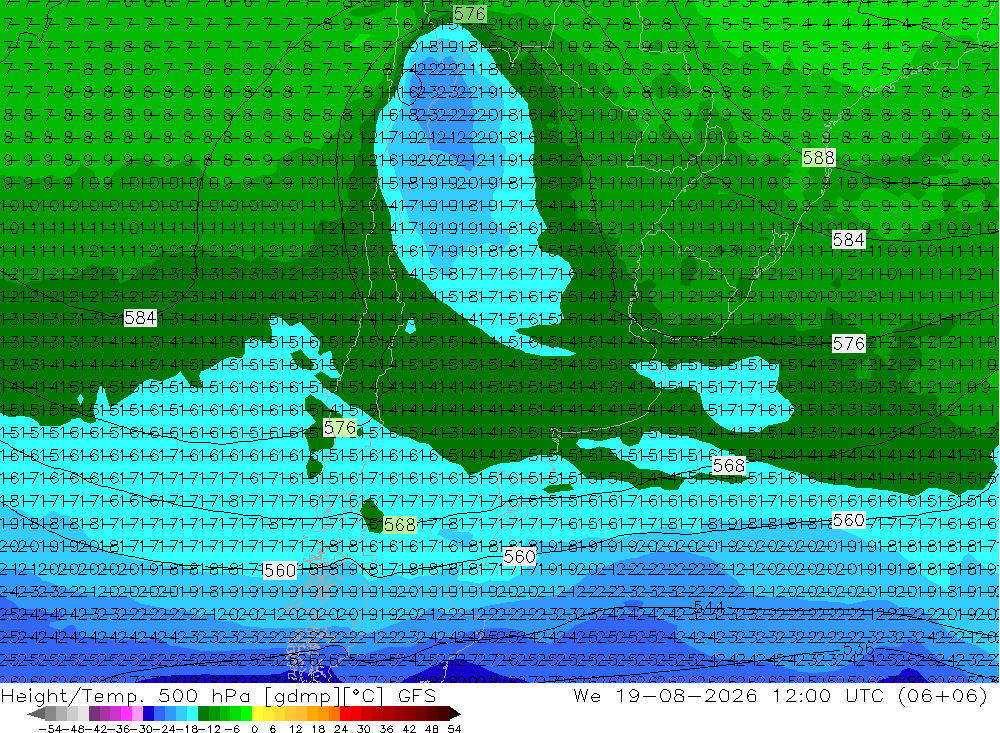Image resolution: width=1000 pixels, height=733 pixels.
Task: Click the '0' value on the color scale
Action: [x=254, y=729]
